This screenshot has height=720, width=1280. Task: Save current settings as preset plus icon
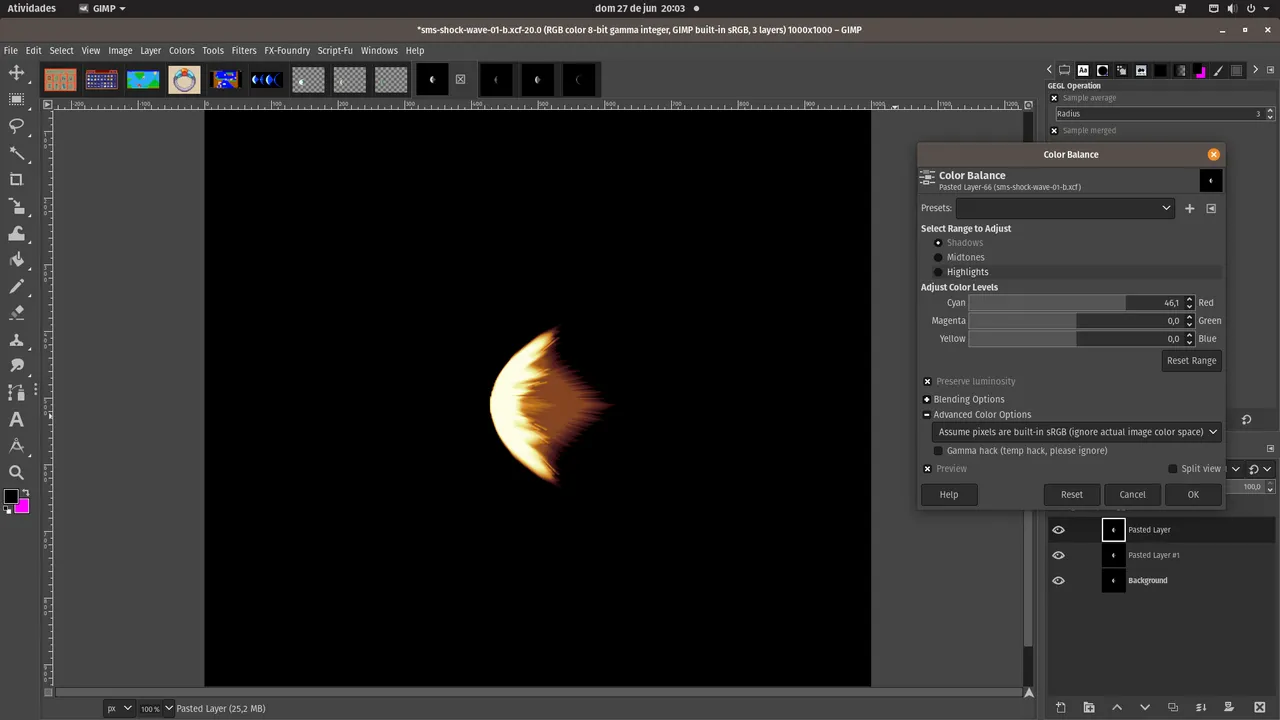(x=1189, y=208)
